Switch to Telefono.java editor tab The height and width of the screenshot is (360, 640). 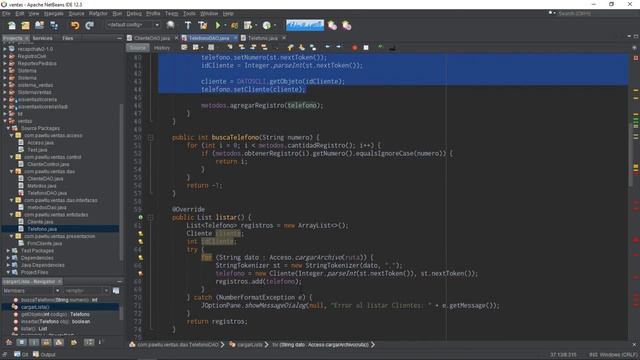tap(262, 38)
